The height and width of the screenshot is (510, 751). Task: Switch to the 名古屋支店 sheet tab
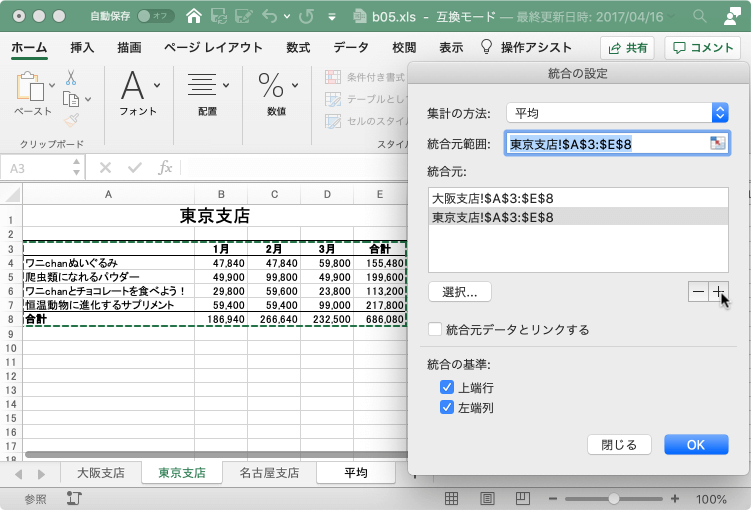point(270,473)
